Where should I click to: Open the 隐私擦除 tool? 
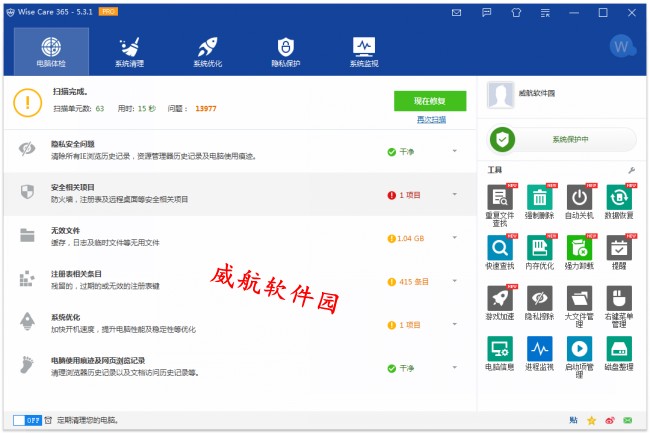pyautogui.click(x=539, y=303)
